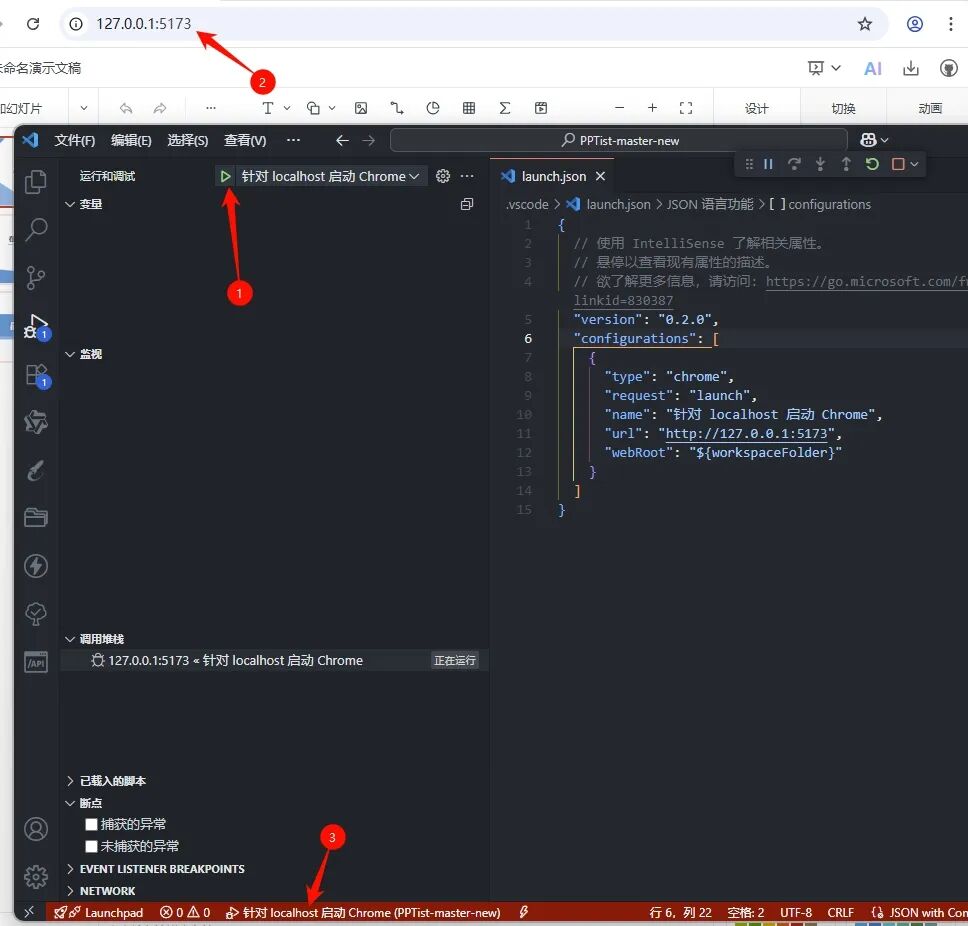
Task: Open the 编辑(E) menu in VS Code
Action: [131, 141]
